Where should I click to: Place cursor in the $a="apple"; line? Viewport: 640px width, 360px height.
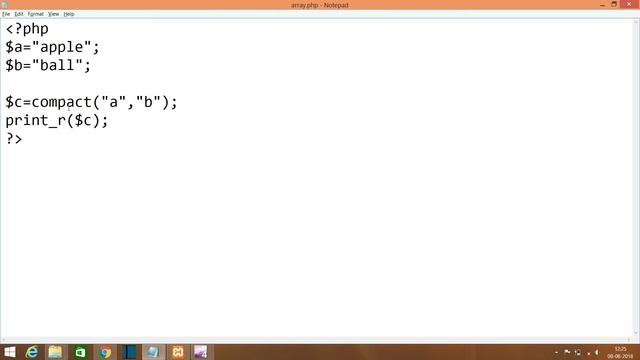52,48
